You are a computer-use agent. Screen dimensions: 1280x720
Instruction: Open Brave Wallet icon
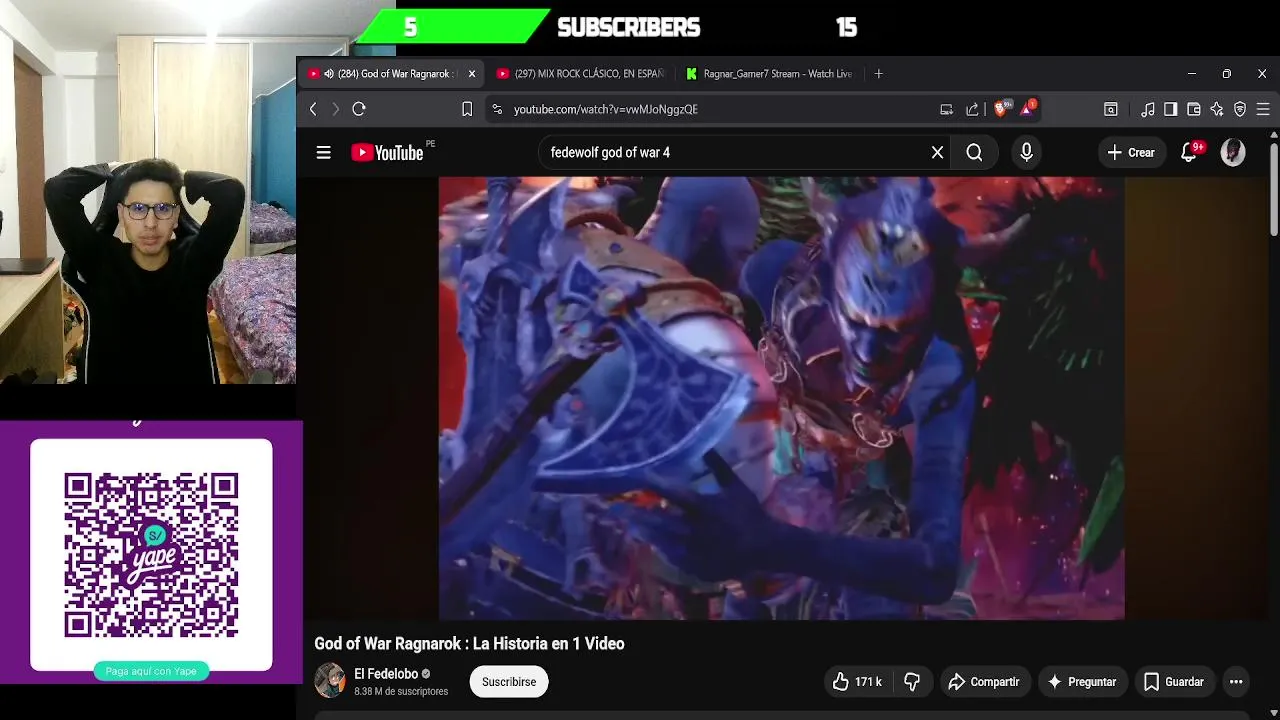click(x=1194, y=109)
